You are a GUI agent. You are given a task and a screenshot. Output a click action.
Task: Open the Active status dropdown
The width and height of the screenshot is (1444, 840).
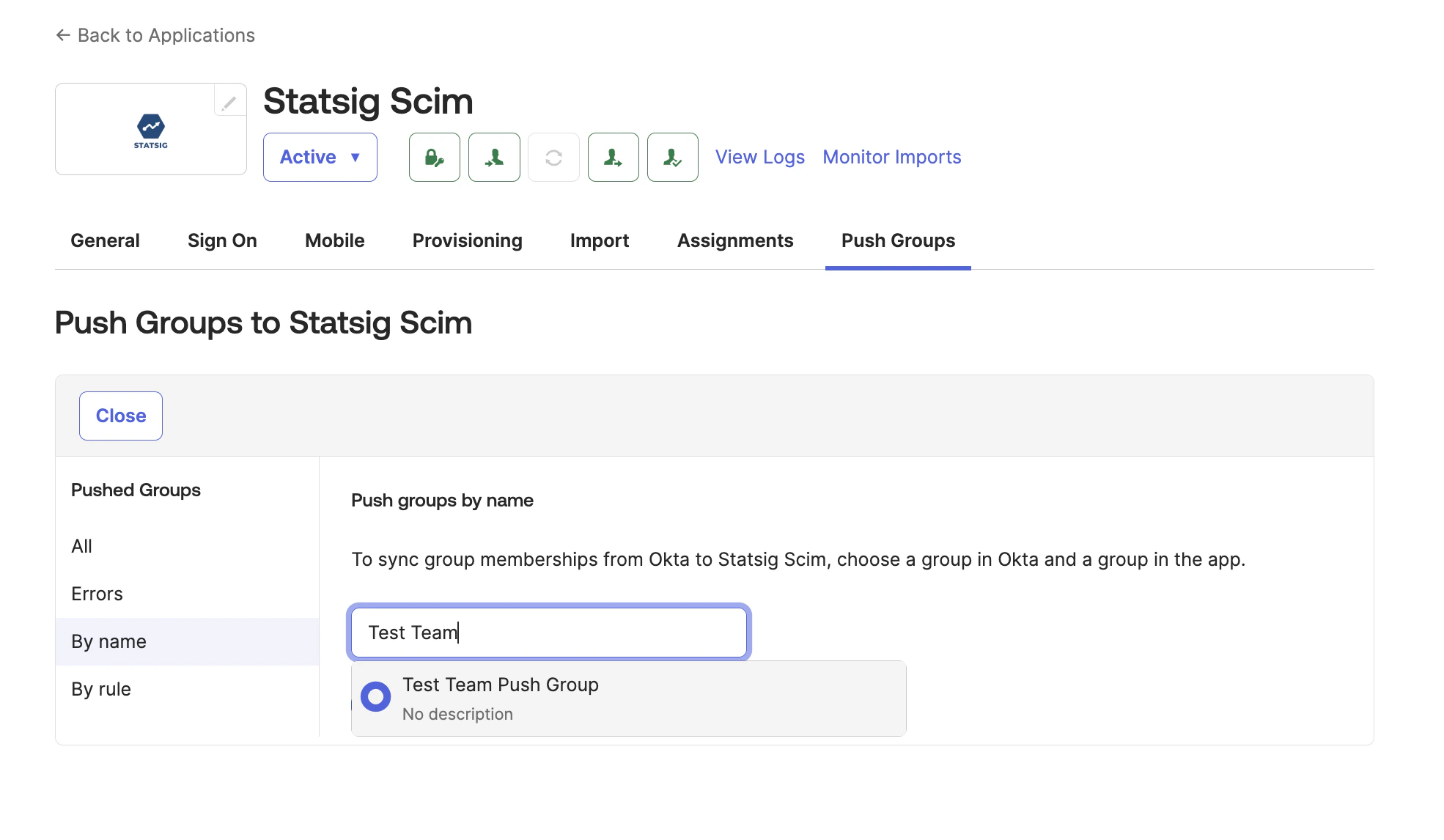[320, 157]
